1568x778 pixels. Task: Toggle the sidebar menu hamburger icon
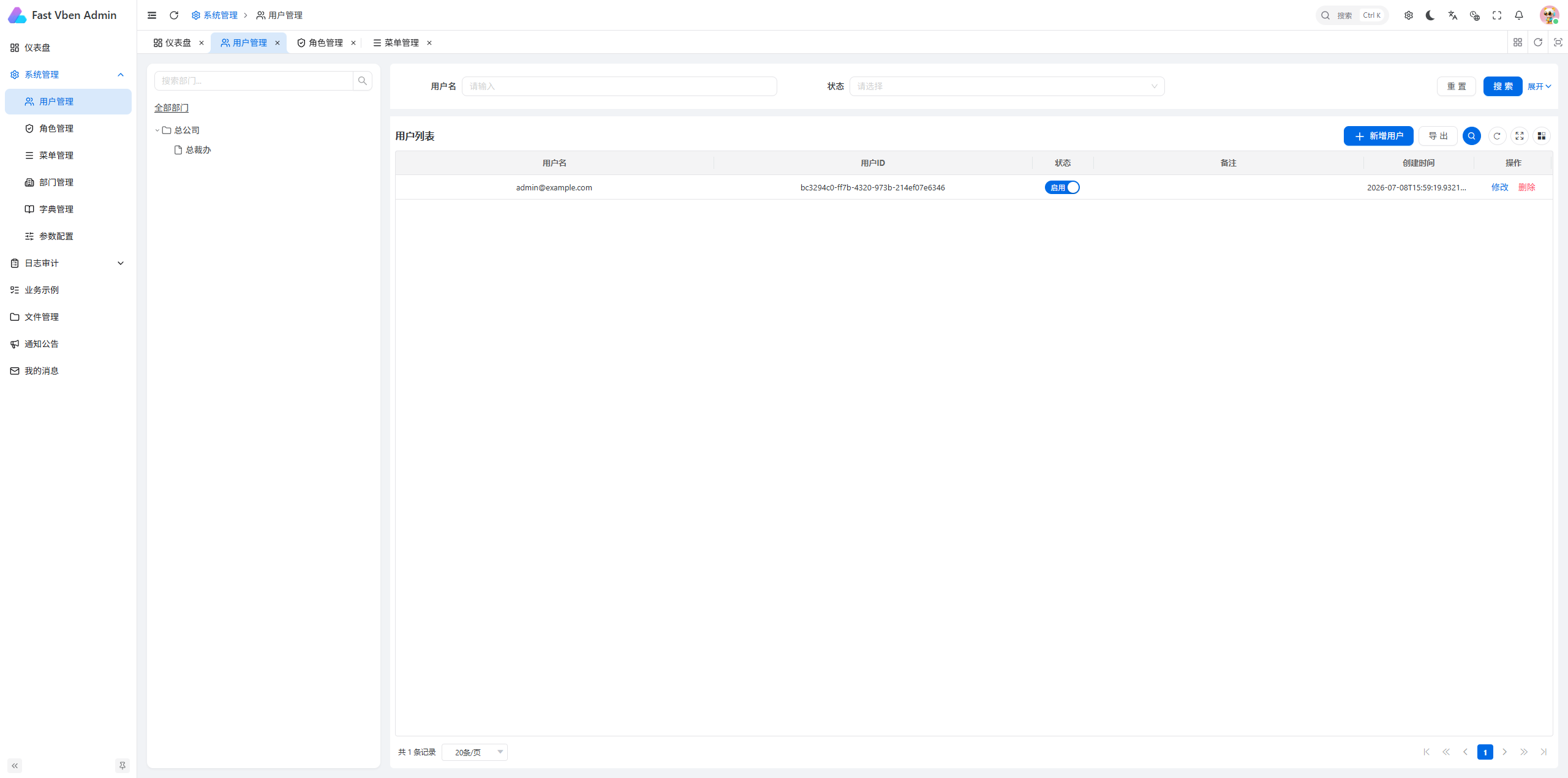[152, 15]
